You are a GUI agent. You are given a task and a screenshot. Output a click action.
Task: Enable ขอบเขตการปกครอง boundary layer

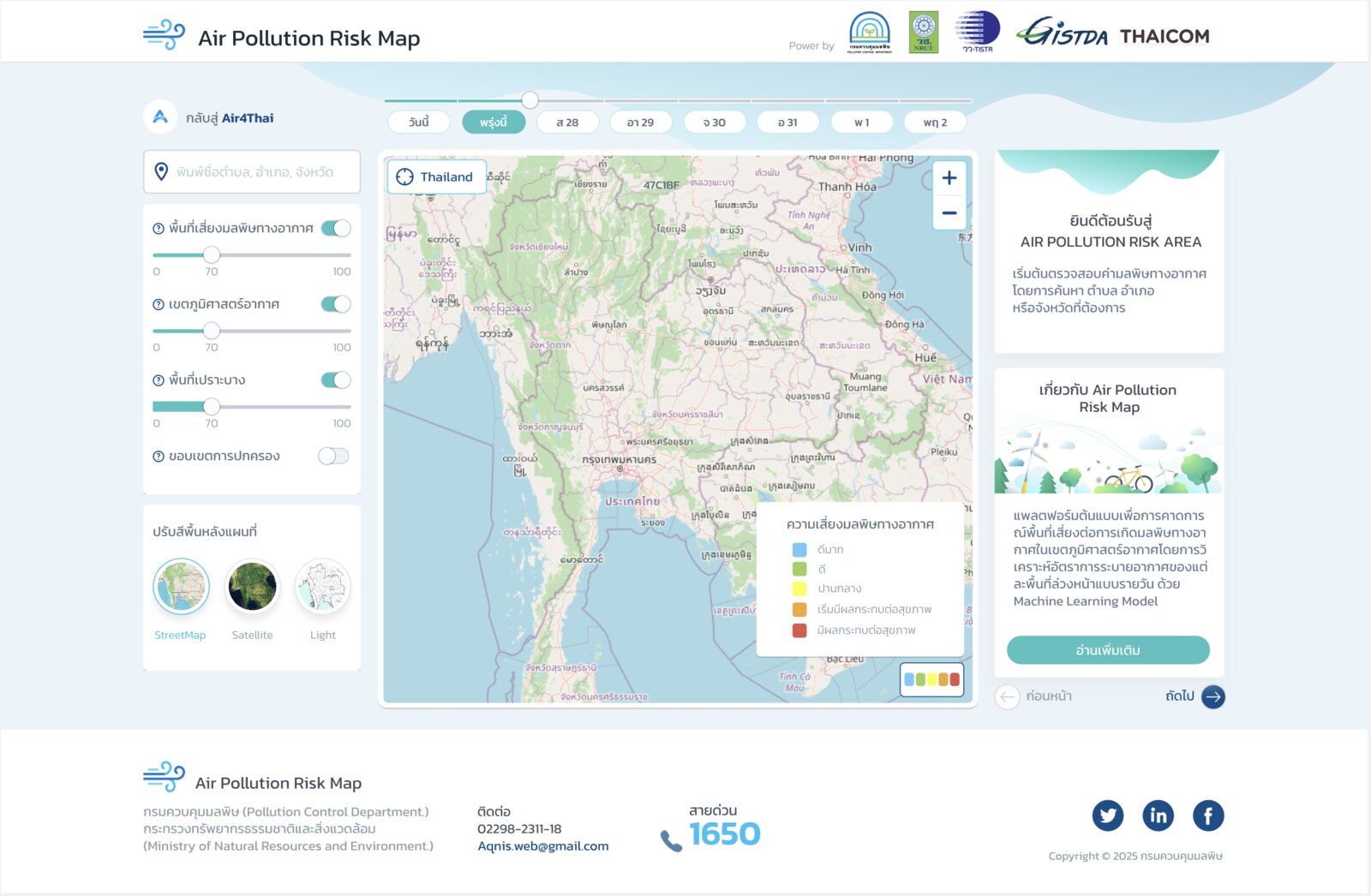coord(333,456)
